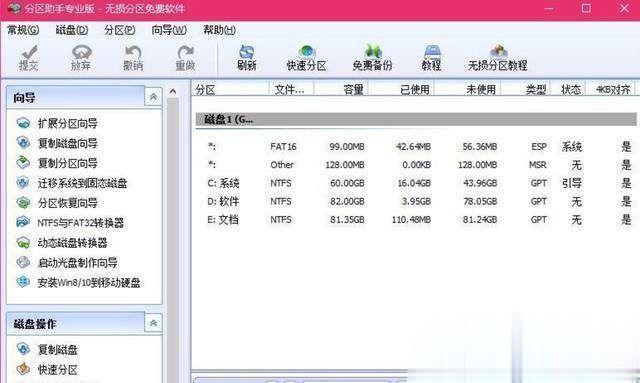The image size is (640, 383).
Task: Open the 磁盘(D) menu
Action: tap(72, 30)
